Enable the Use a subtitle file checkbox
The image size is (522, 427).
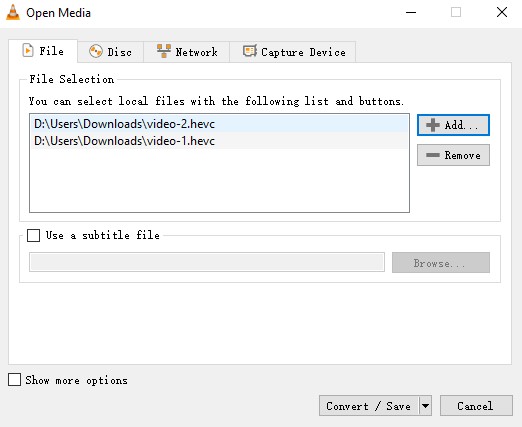click(33, 235)
